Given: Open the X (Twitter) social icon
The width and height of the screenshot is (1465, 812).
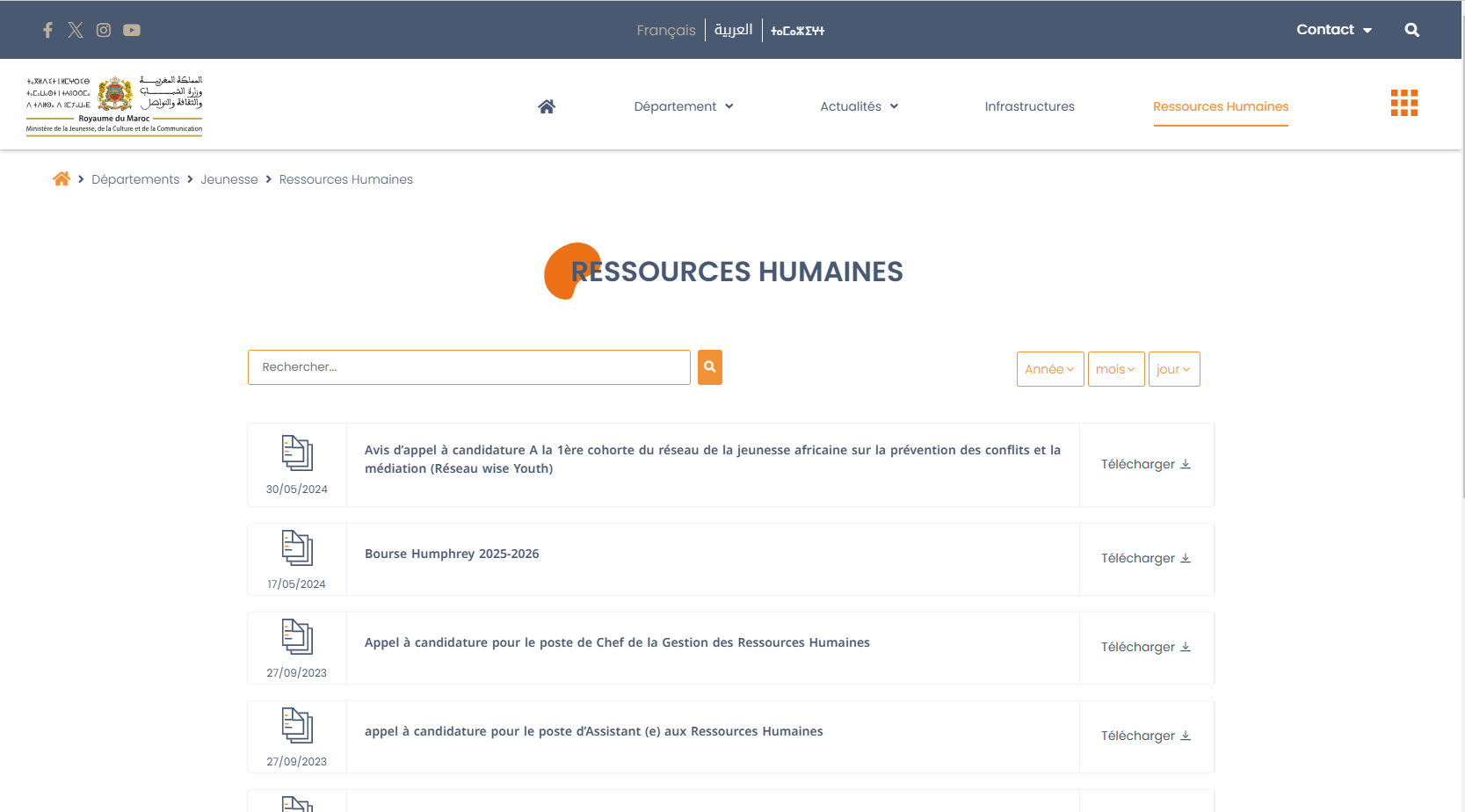Looking at the screenshot, I should pos(76,30).
